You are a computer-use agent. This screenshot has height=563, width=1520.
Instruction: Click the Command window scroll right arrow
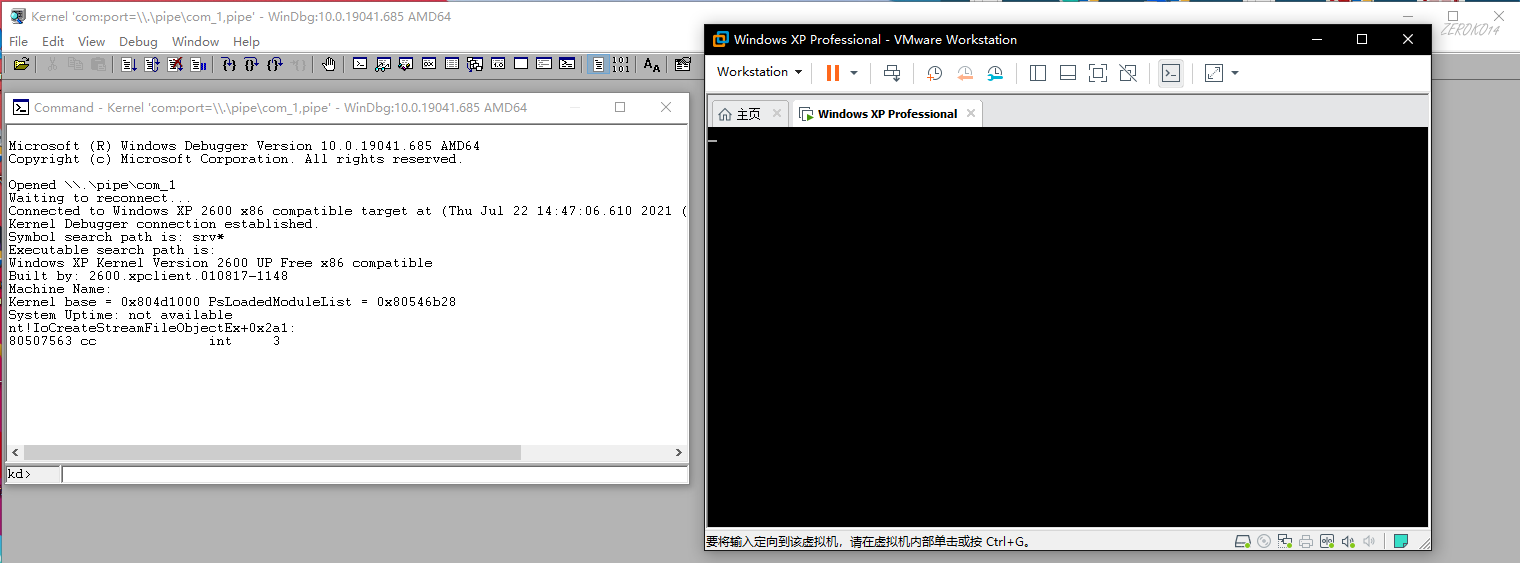pos(678,452)
